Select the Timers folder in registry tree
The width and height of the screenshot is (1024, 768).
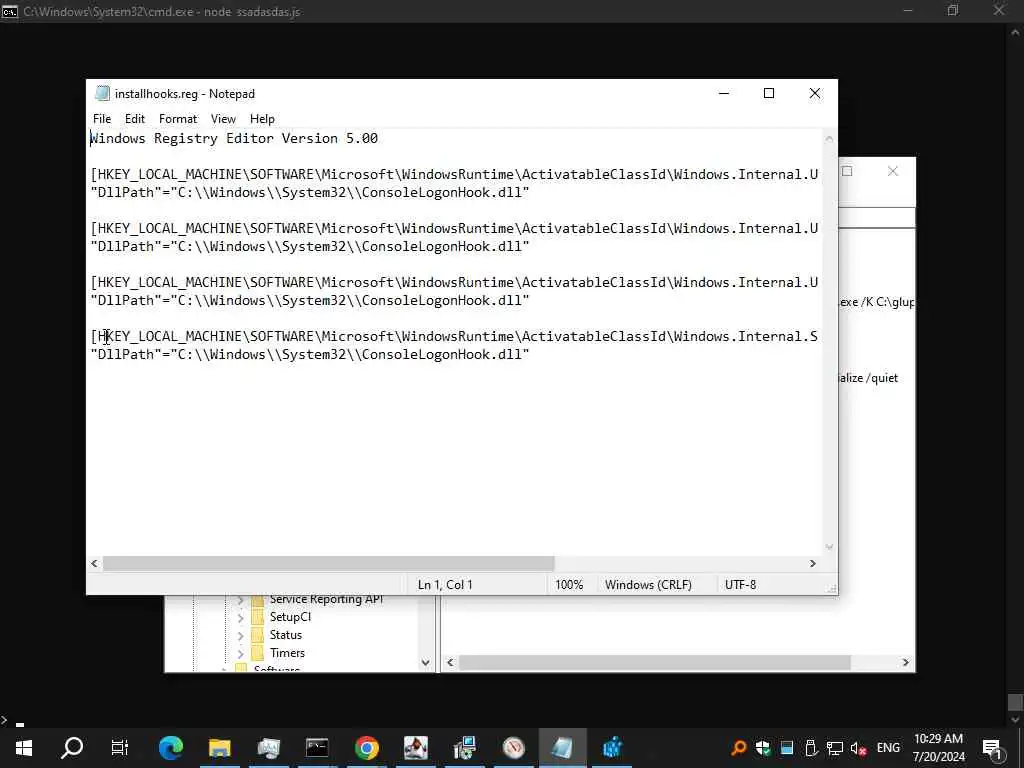[x=287, y=653]
